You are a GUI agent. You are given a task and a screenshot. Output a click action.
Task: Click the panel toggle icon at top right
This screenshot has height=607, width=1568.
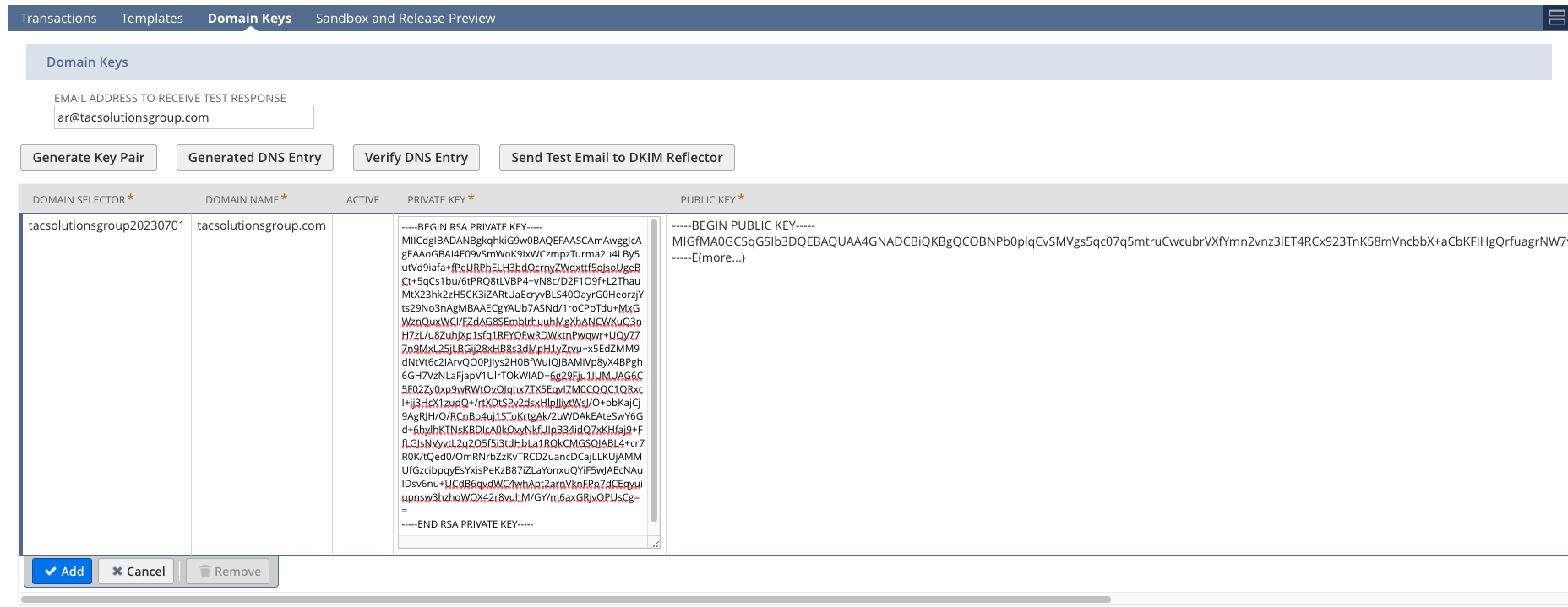click(x=1556, y=18)
